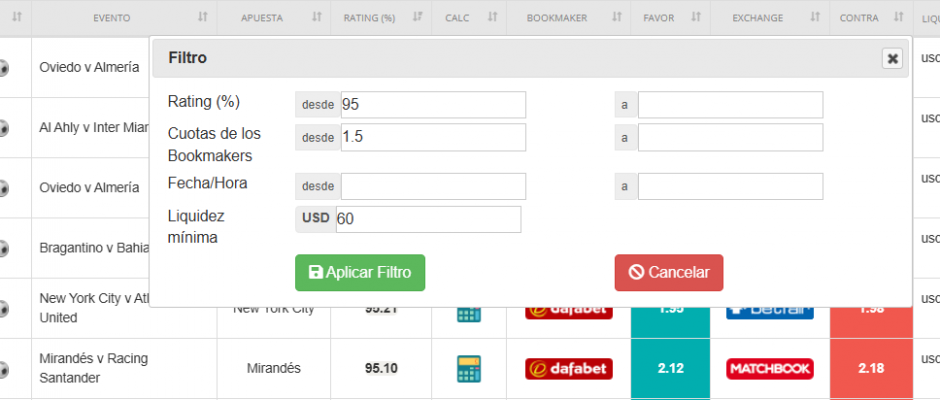The width and height of the screenshot is (940, 400).
Task: Sort by Rating (%) column header
Action: [380, 18]
